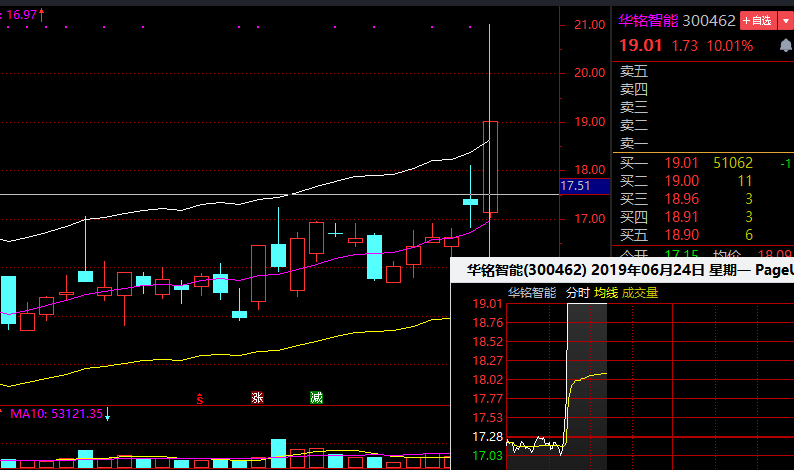794x470 pixels.
Task: Click the green 17.03 price on popup axis
Action: click(487, 456)
